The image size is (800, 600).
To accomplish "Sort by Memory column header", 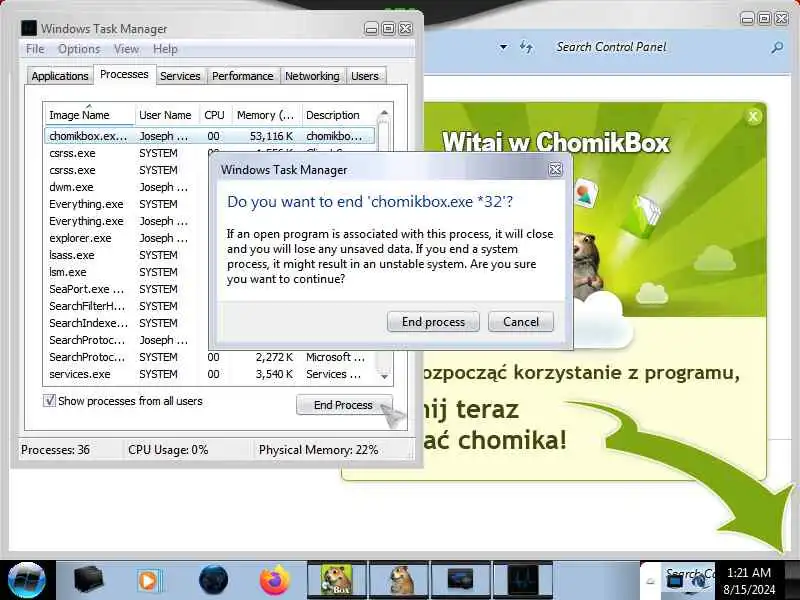I will point(266,115).
